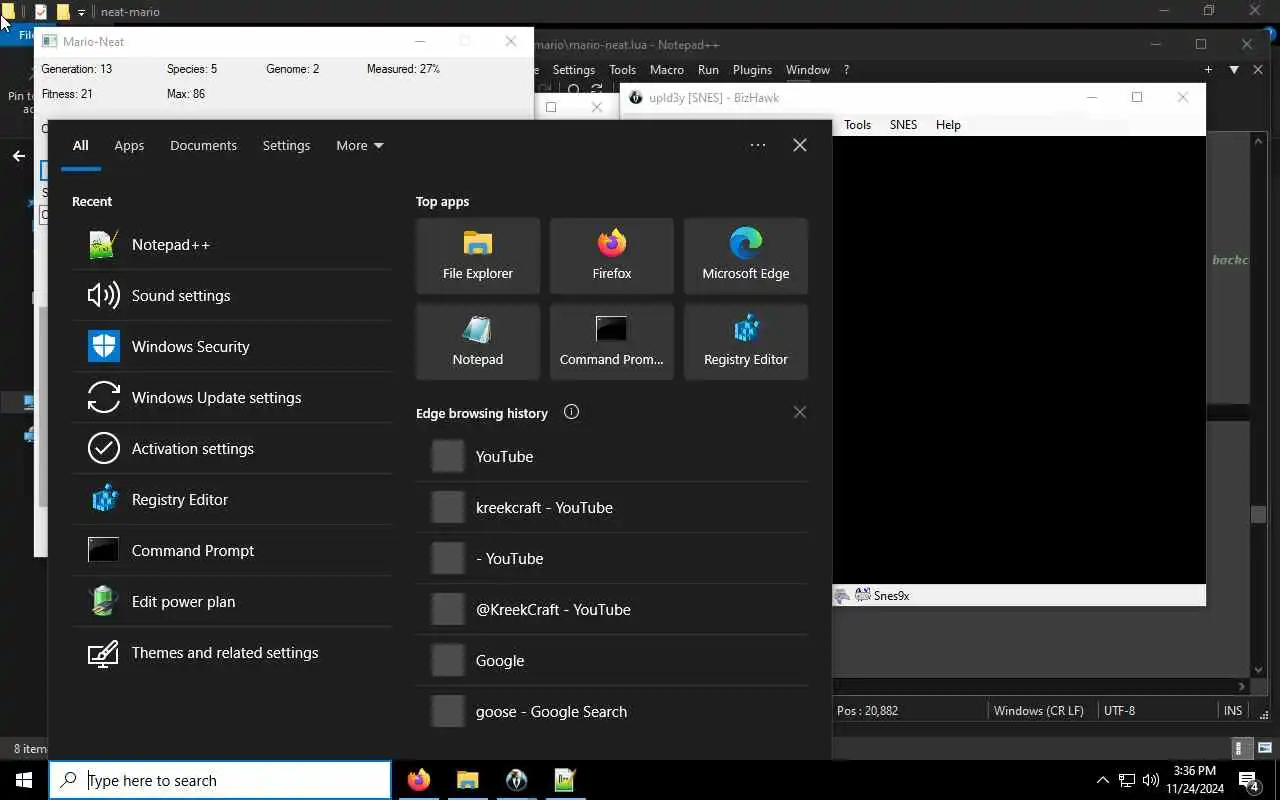Click the BizHawk taskbar icon
1280x800 pixels.
tap(516, 780)
